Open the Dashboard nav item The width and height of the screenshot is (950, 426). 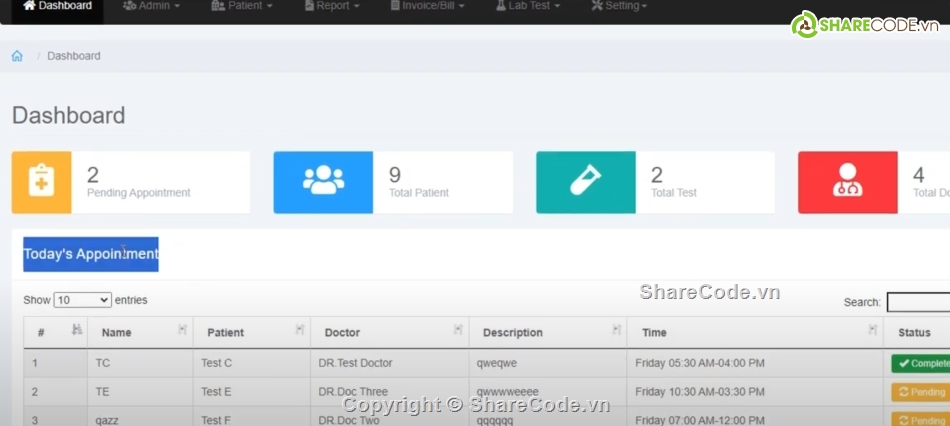pyautogui.click(x=58, y=6)
